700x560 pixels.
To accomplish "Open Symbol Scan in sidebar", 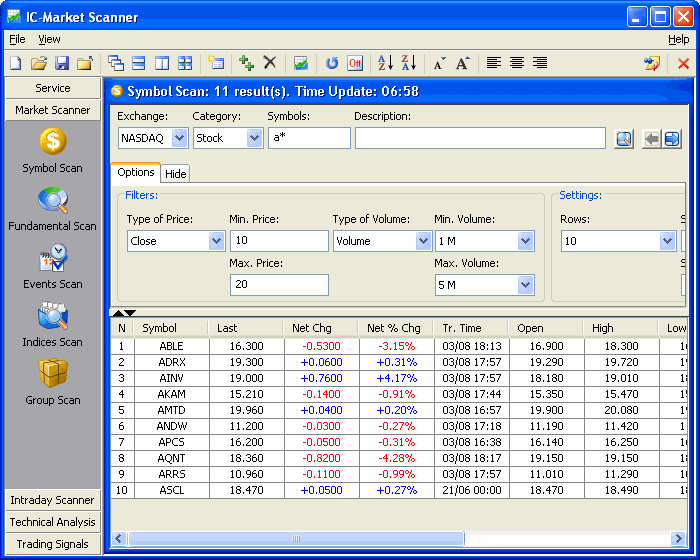I will pyautogui.click(x=53, y=150).
